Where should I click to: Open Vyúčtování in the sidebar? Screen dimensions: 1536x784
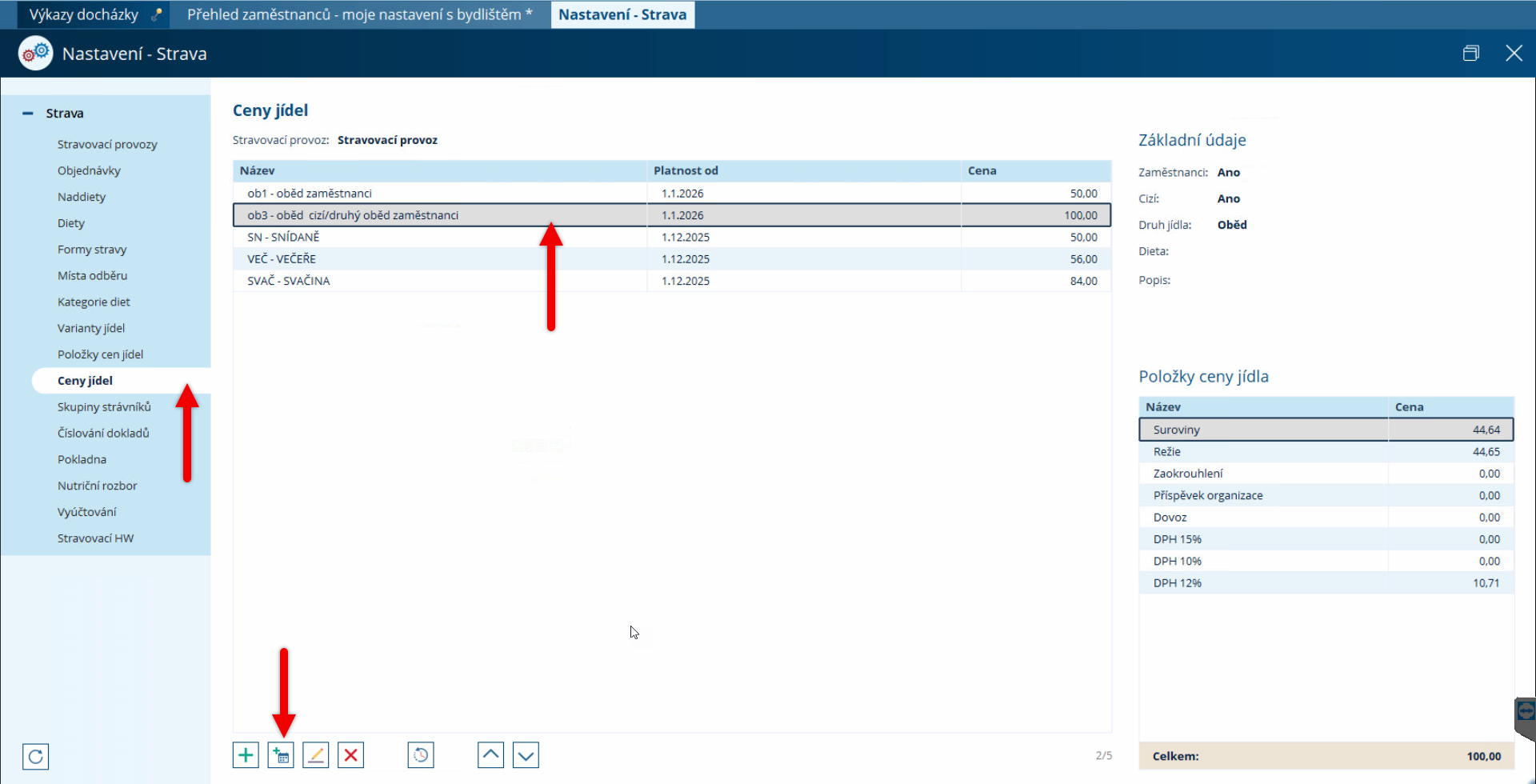point(86,512)
